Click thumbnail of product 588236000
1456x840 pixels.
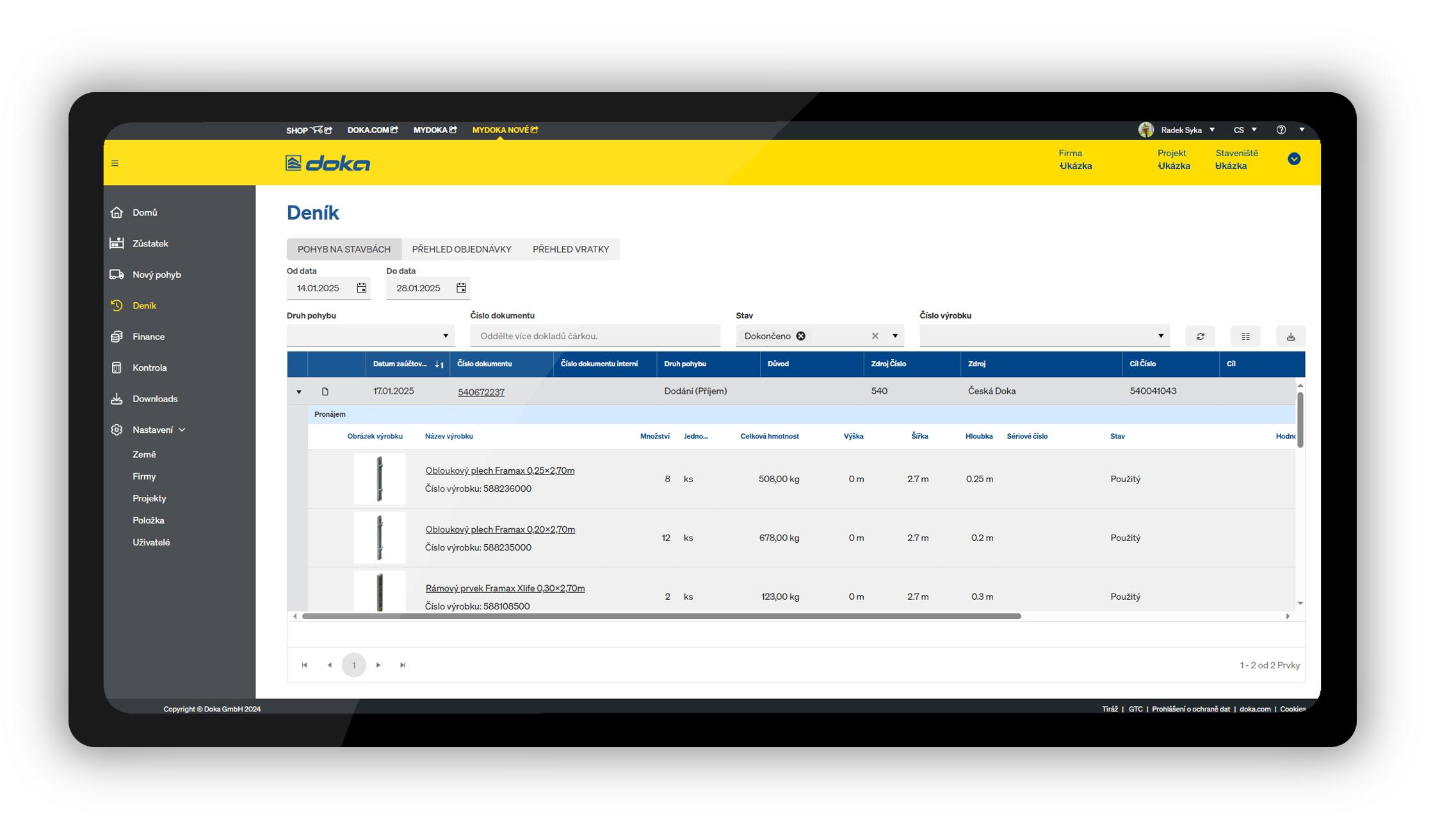(380, 479)
